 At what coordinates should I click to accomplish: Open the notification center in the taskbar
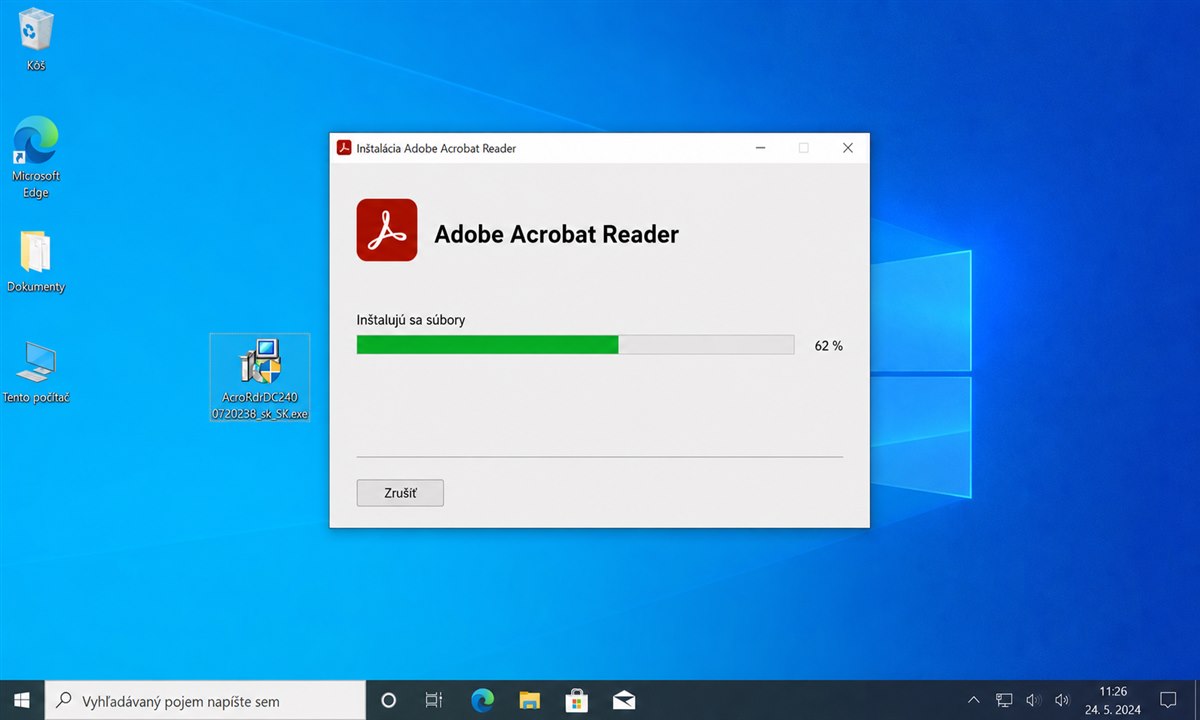coord(1167,700)
